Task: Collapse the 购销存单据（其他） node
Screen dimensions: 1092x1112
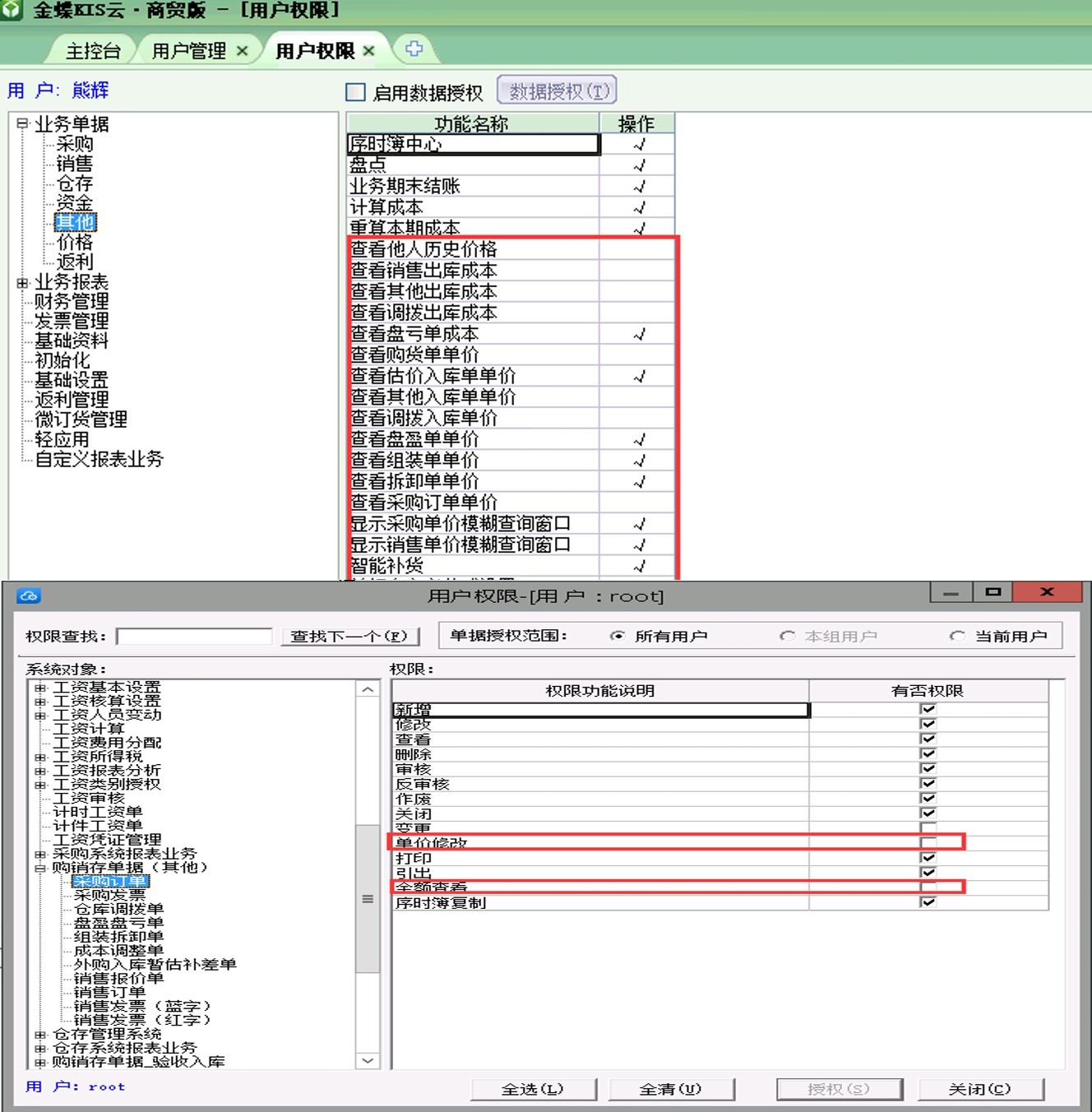Action: [40, 868]
